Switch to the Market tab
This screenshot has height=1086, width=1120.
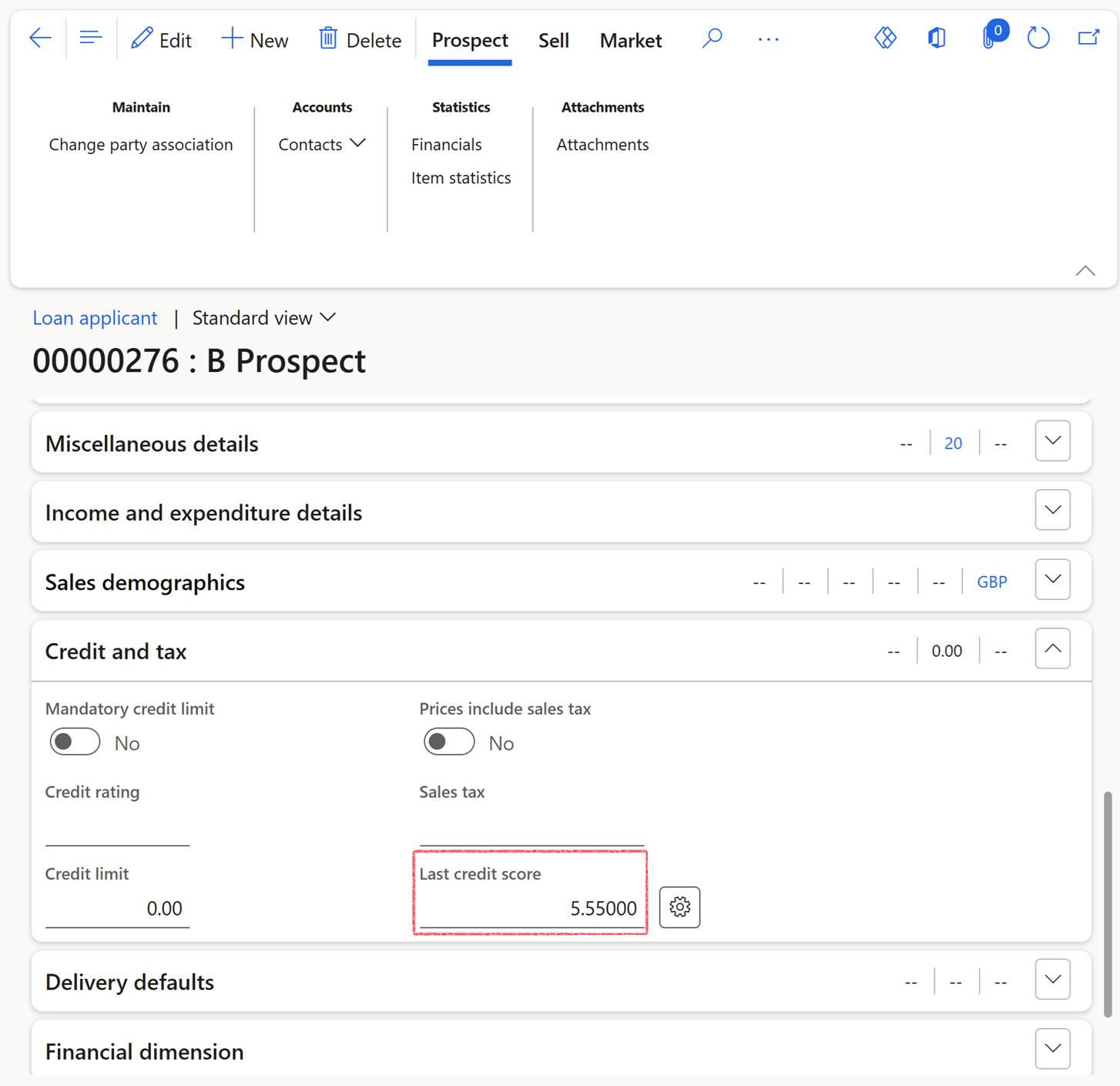630,40
